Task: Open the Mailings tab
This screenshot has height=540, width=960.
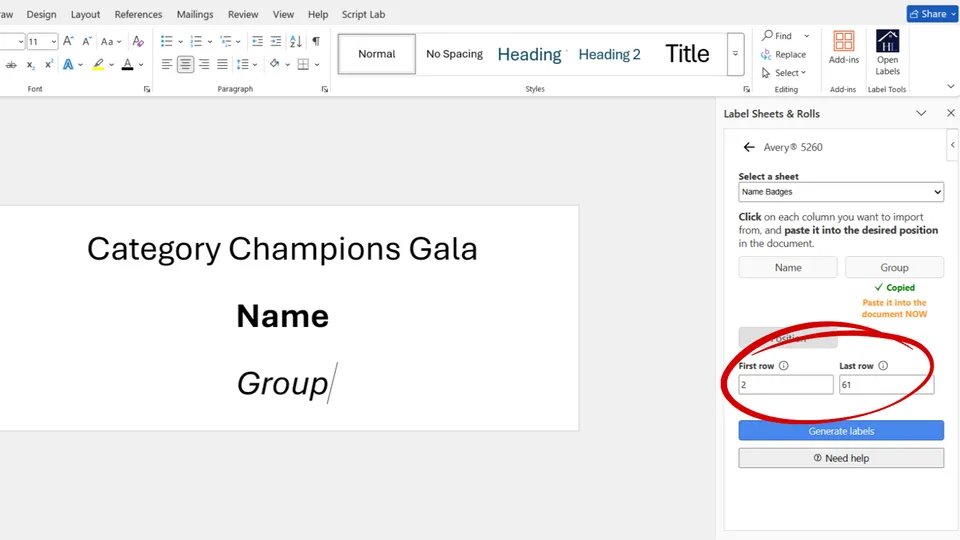Action: 195,14
